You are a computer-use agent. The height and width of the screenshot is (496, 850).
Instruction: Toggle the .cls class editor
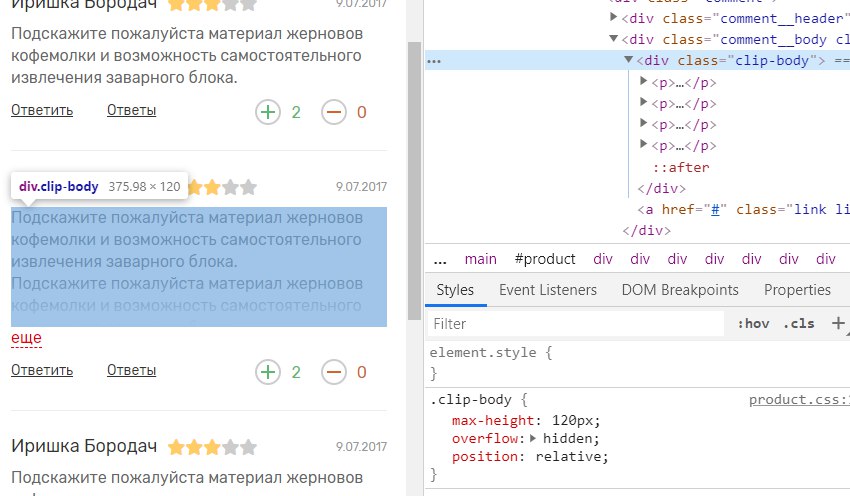(799, 324)
